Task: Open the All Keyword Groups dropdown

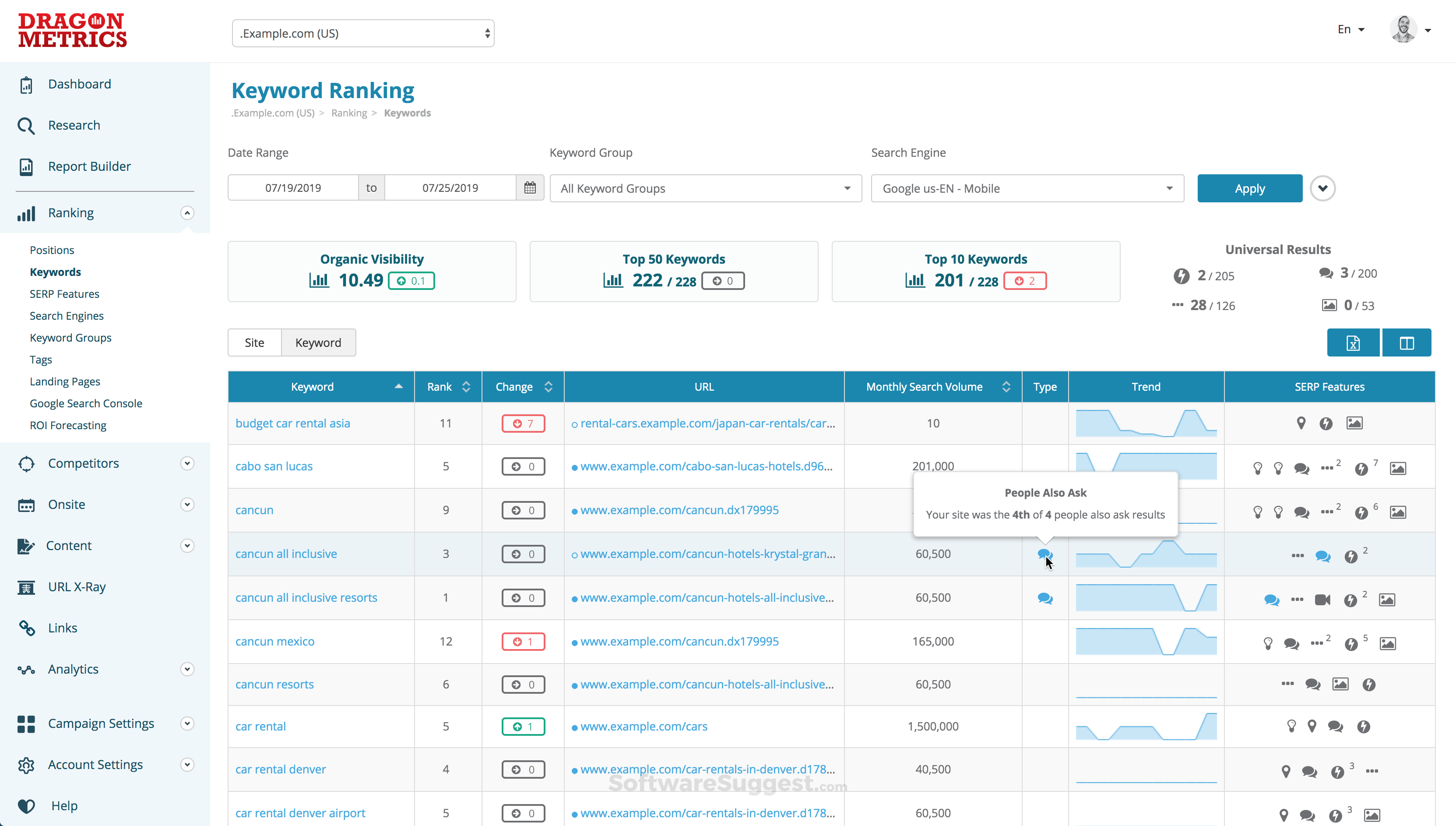Action: click(x=705, y=188)
